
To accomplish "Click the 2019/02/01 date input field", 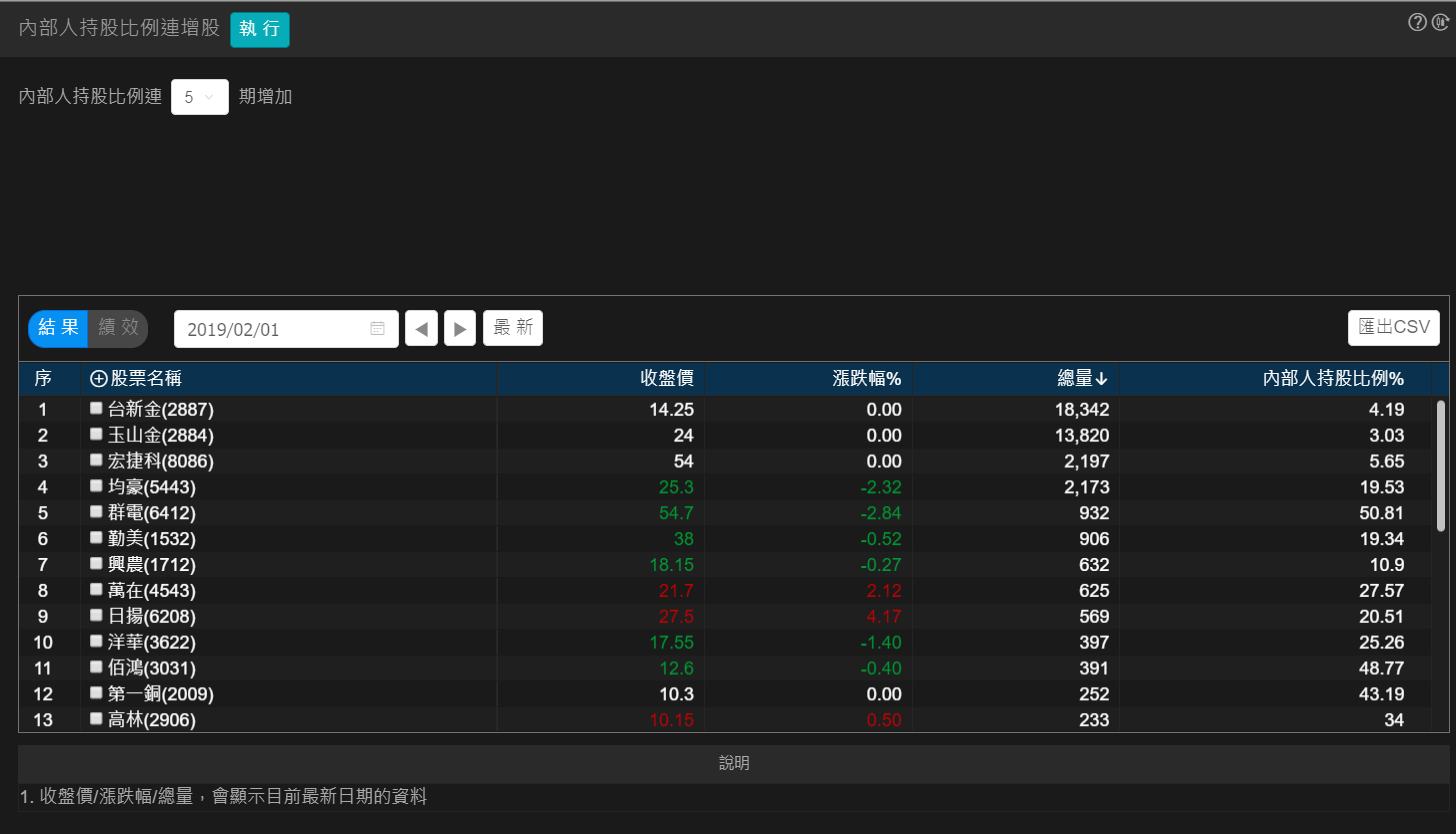I will click(x=270, y=329).
